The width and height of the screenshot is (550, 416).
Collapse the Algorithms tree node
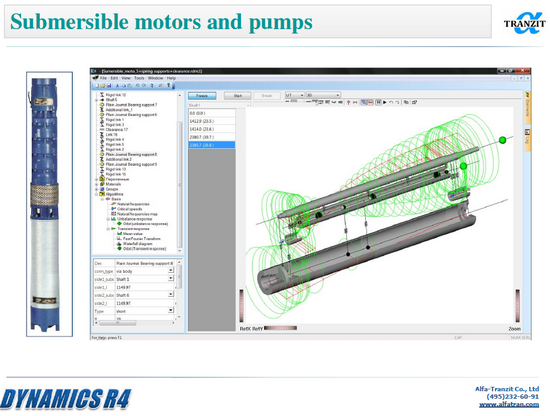96,194
